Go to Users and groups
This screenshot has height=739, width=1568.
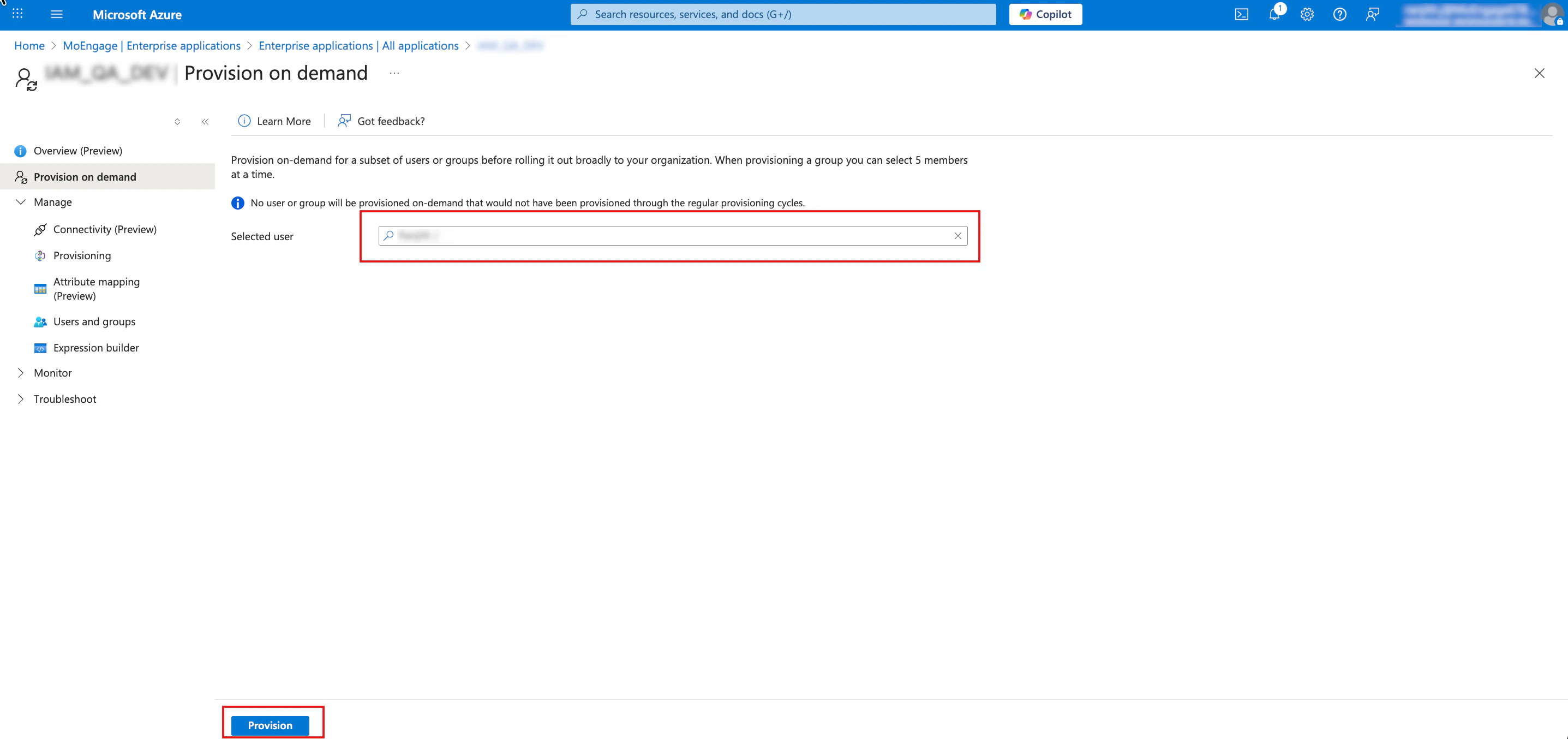tap(94, 321)
